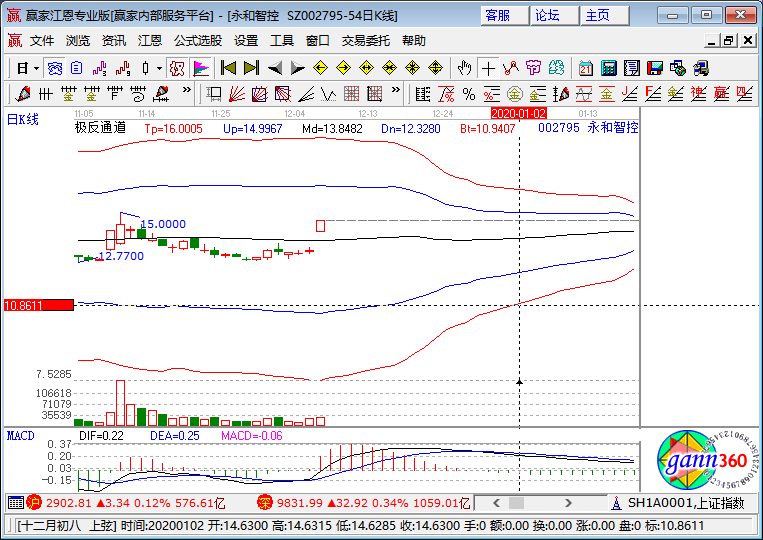The height and width of the screenshot is (540, 763).
Task: Select the hand pan tool
Action: 465,68
